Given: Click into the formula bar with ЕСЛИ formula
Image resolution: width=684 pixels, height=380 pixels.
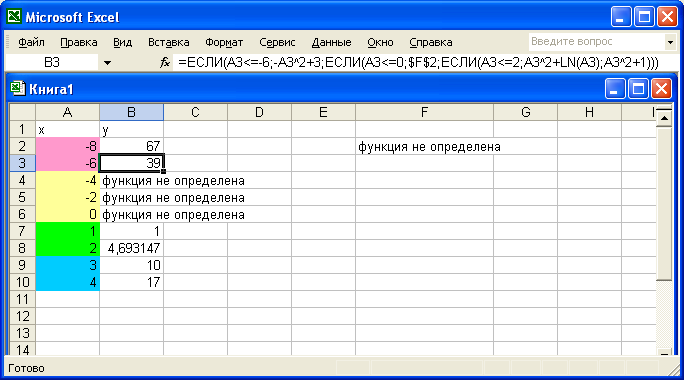Looking at the screenshot, I should click(425, 63).
